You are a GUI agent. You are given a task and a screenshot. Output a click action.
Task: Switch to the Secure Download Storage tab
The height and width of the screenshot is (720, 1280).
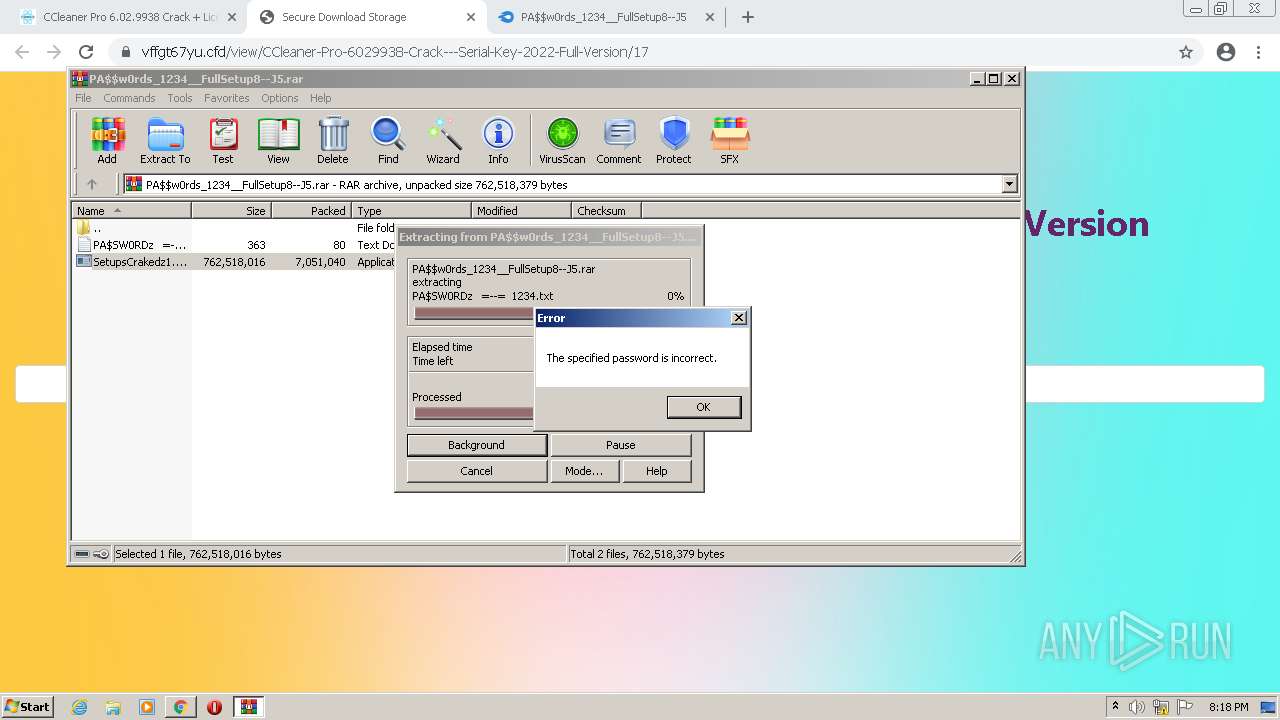366,17
